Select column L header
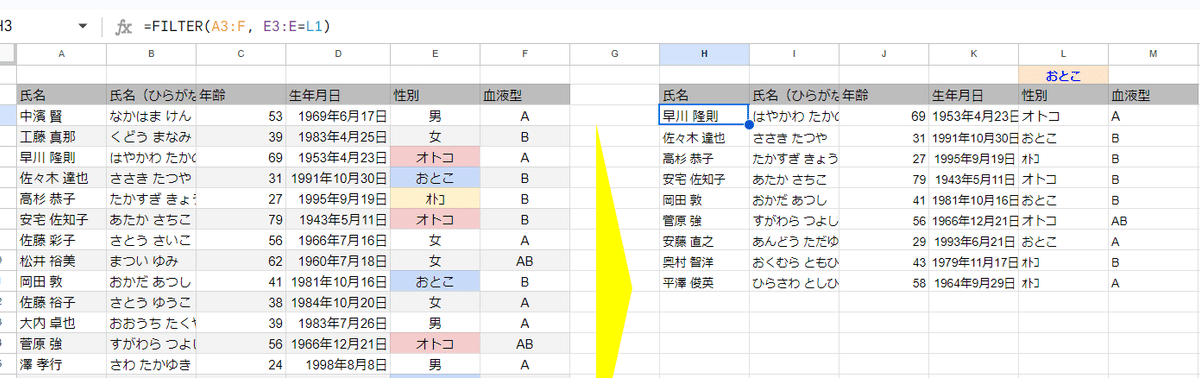 (x=1063, y=53)
